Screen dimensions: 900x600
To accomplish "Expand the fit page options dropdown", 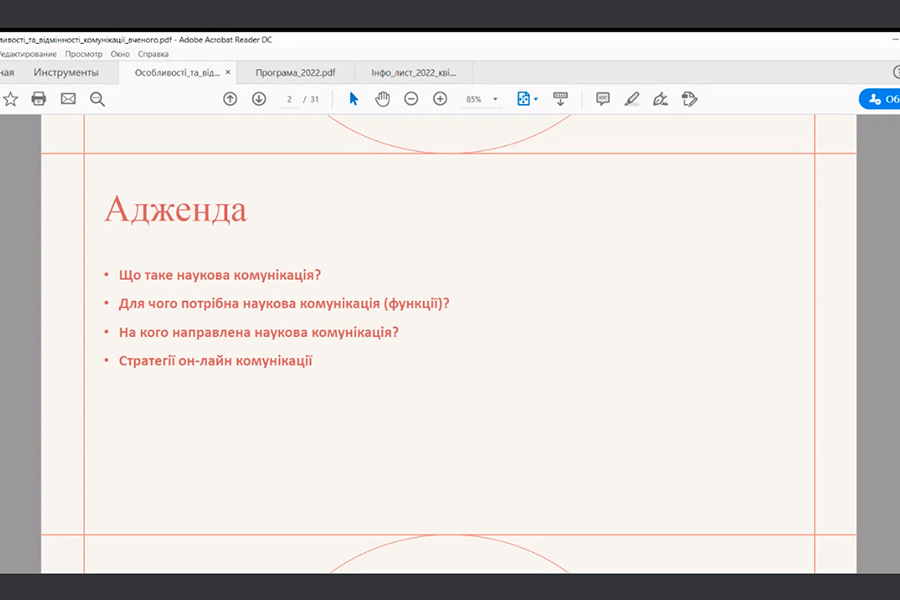I will click(x=537, y=100).
